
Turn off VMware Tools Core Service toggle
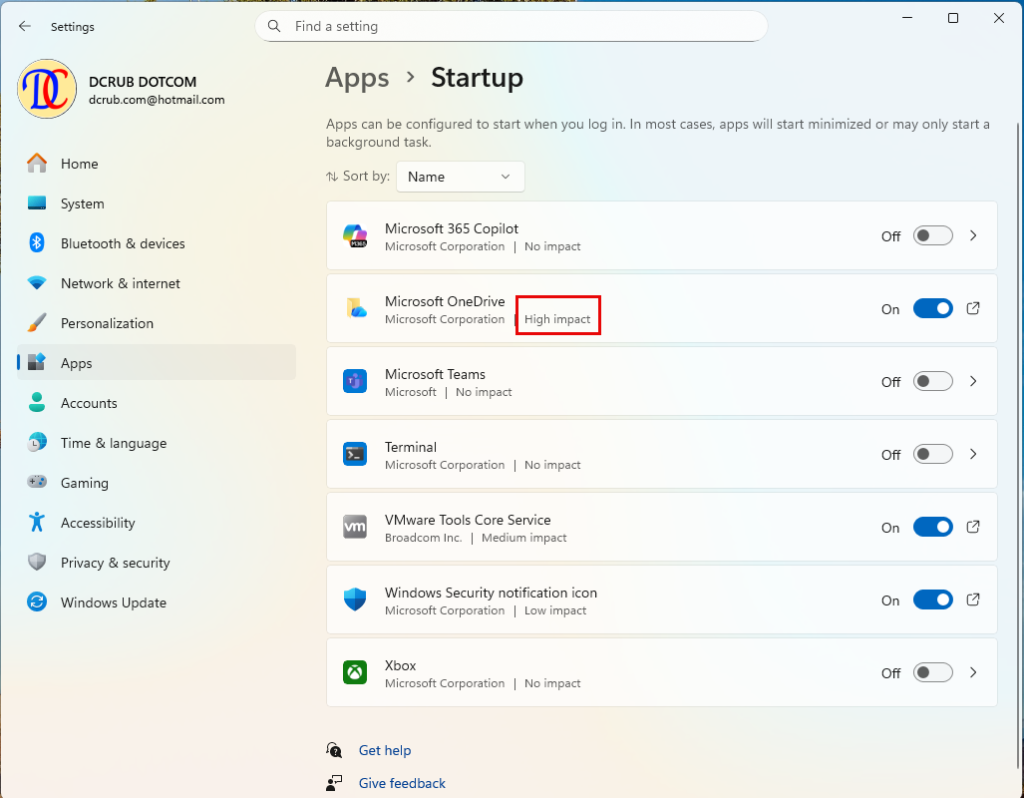point(933,527)
